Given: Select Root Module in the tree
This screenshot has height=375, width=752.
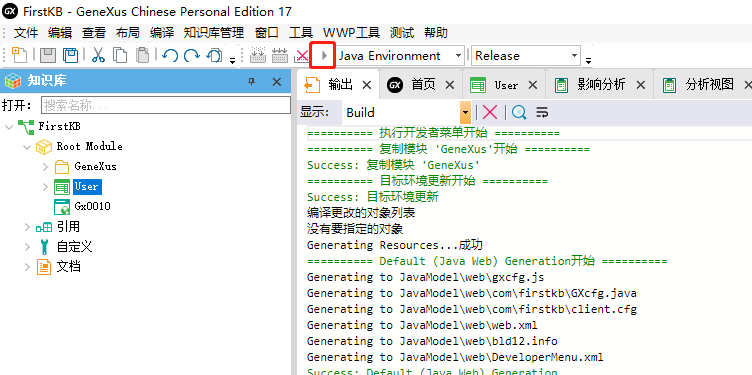Looking at the screenshot, I should pyautogui.click(x=90, y=146).
